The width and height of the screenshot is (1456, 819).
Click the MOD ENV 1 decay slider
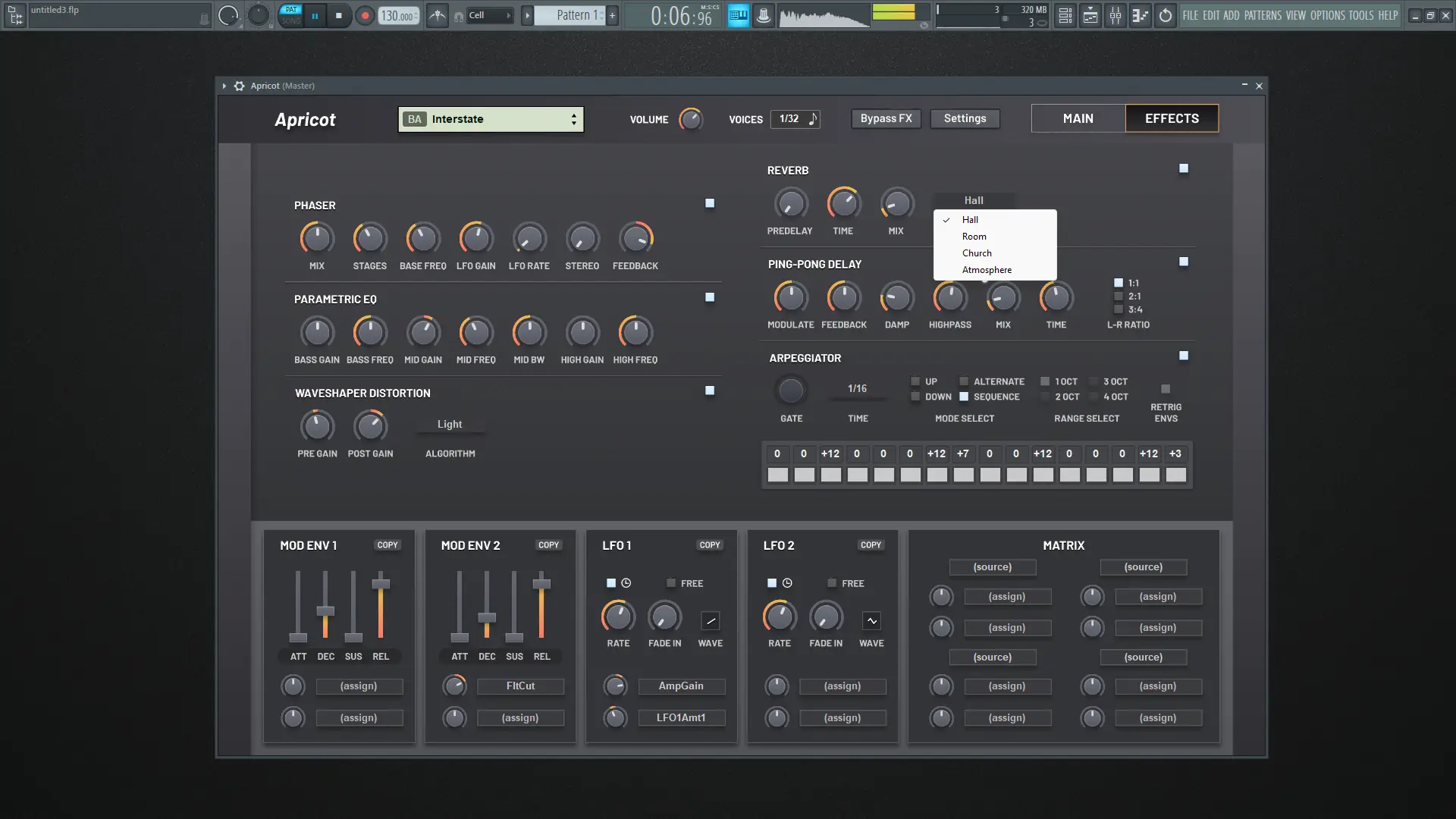coord(325,610)
